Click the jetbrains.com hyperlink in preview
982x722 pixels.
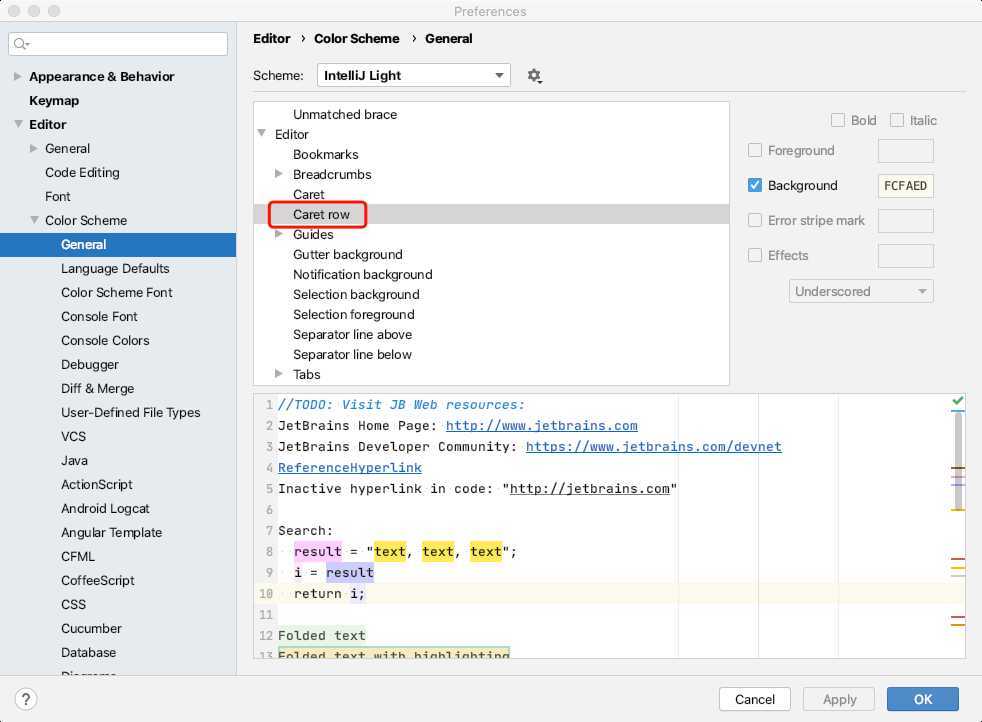click(542, 426)
